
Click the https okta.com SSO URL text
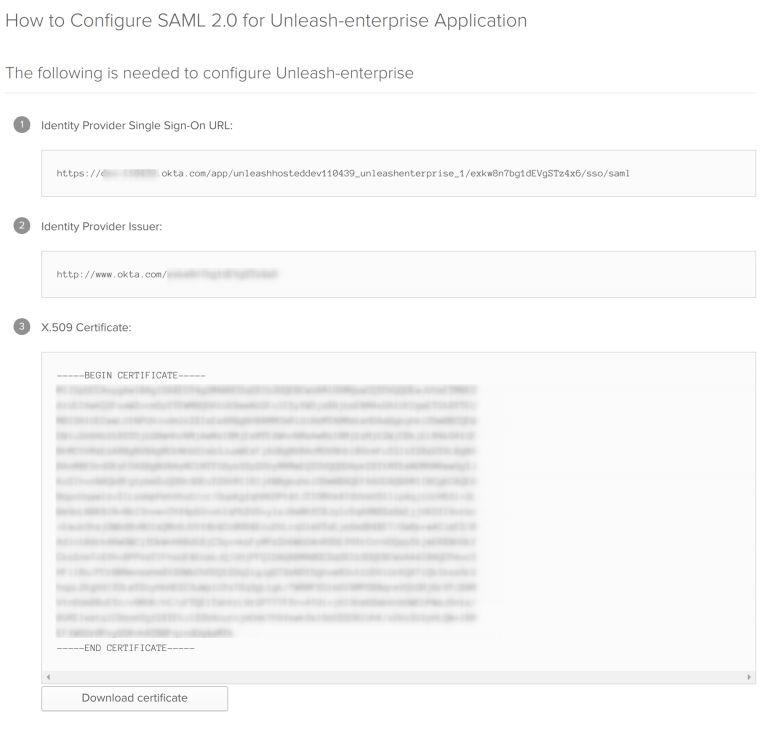click(343, 173)
